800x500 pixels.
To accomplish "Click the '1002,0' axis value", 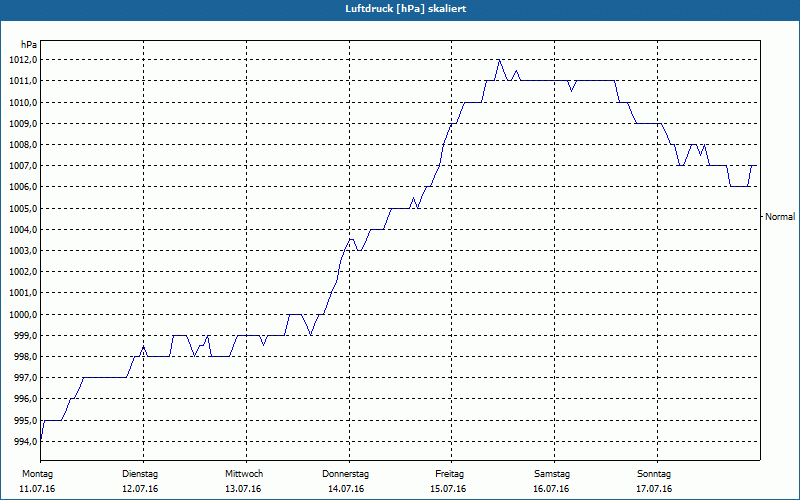I will click(23, 272).
